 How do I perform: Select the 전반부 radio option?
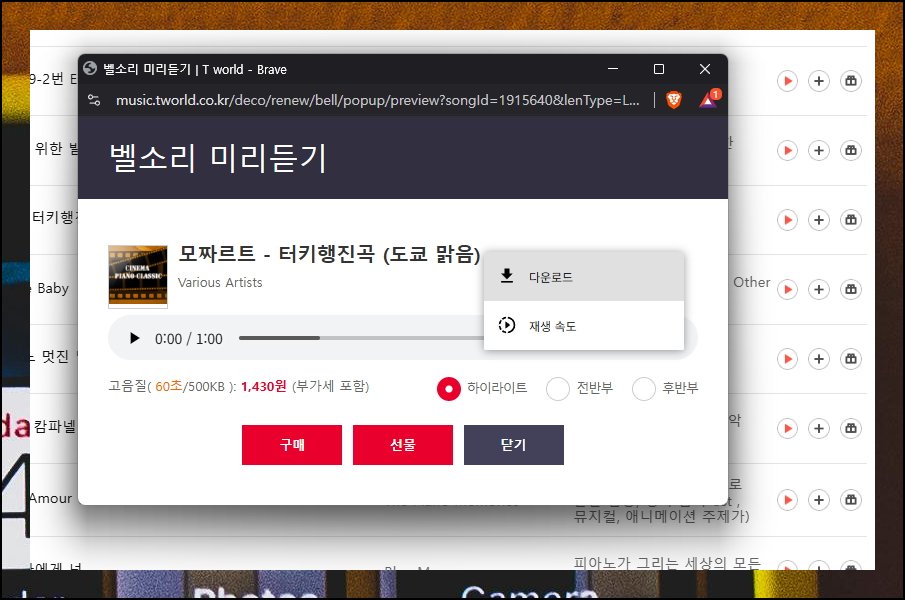558,388
